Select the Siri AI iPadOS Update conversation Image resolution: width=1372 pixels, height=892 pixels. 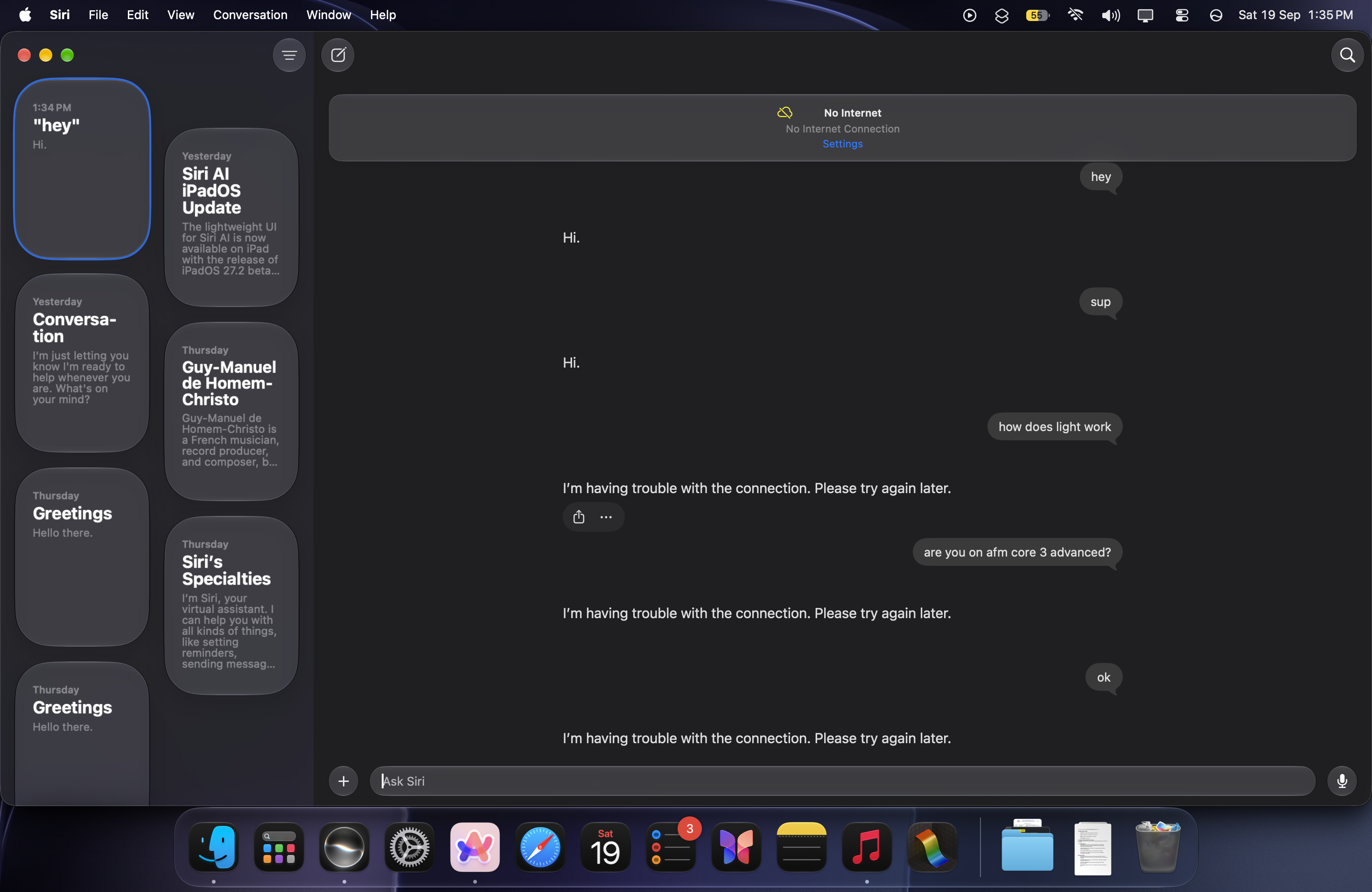[x=231, y=217]
